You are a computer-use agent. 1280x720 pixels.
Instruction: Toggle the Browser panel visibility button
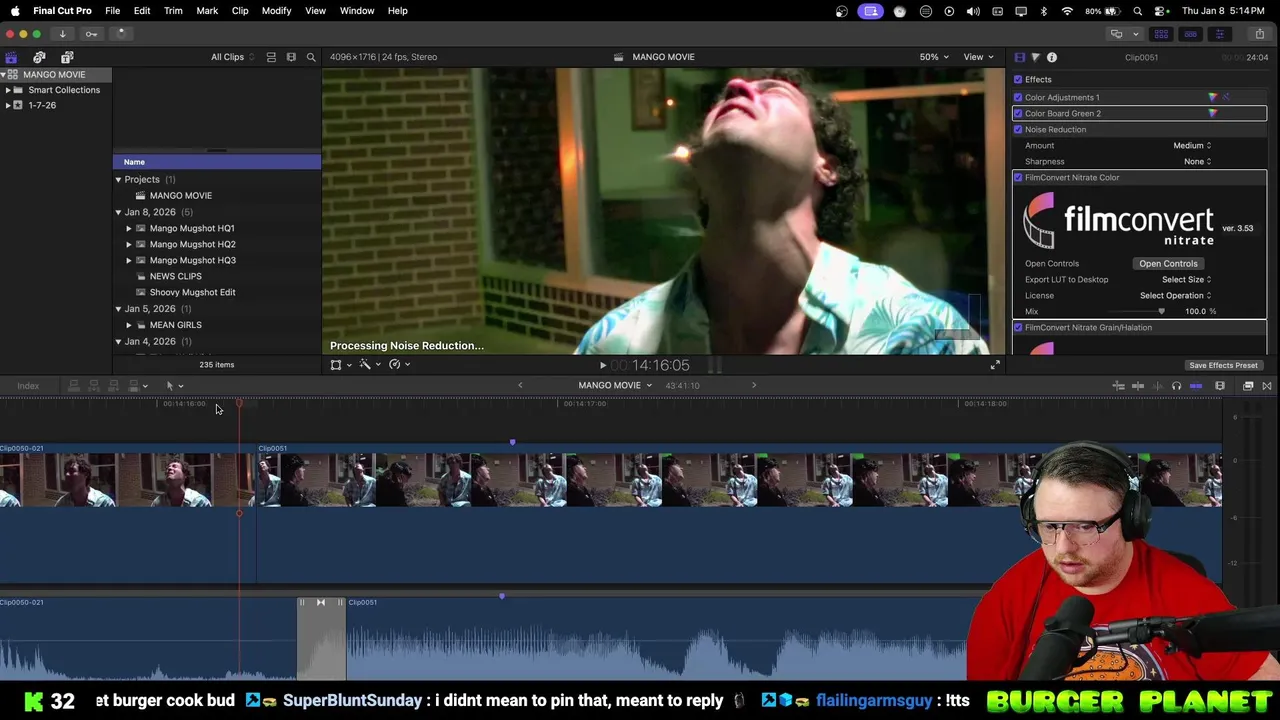tap(1161, 34)
